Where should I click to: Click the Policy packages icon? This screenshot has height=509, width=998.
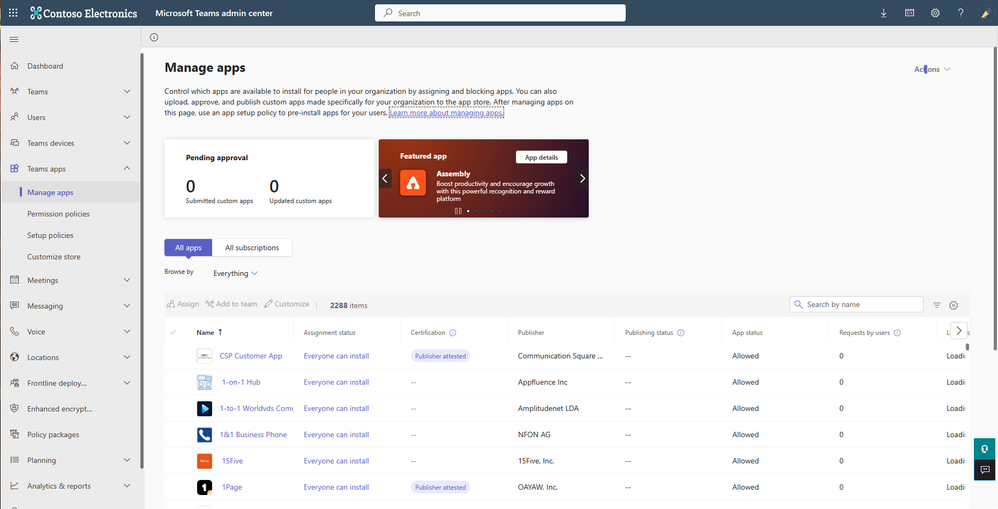[15, 434]
